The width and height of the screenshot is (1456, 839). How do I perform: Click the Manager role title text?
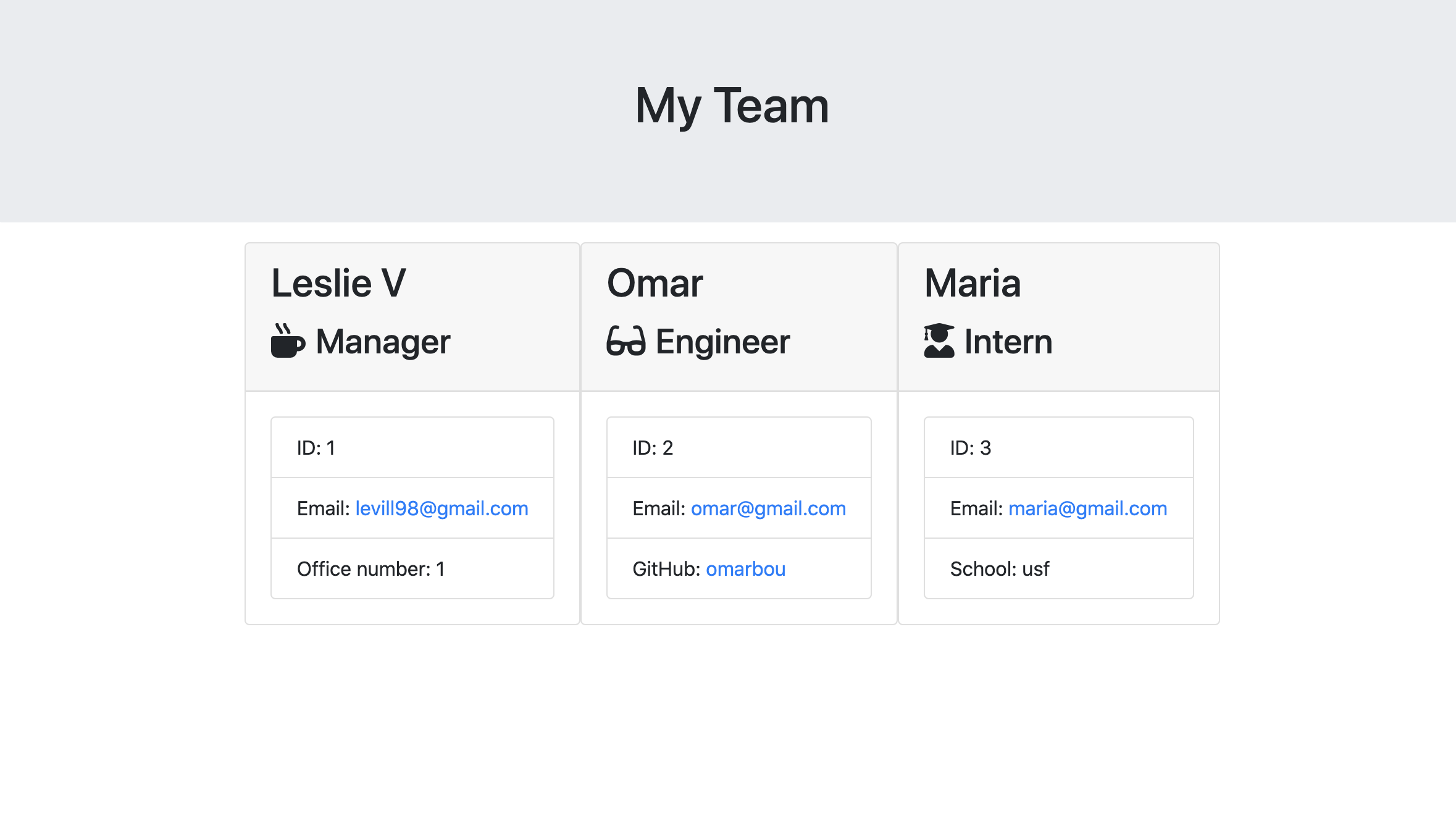(x=383, y=342)
